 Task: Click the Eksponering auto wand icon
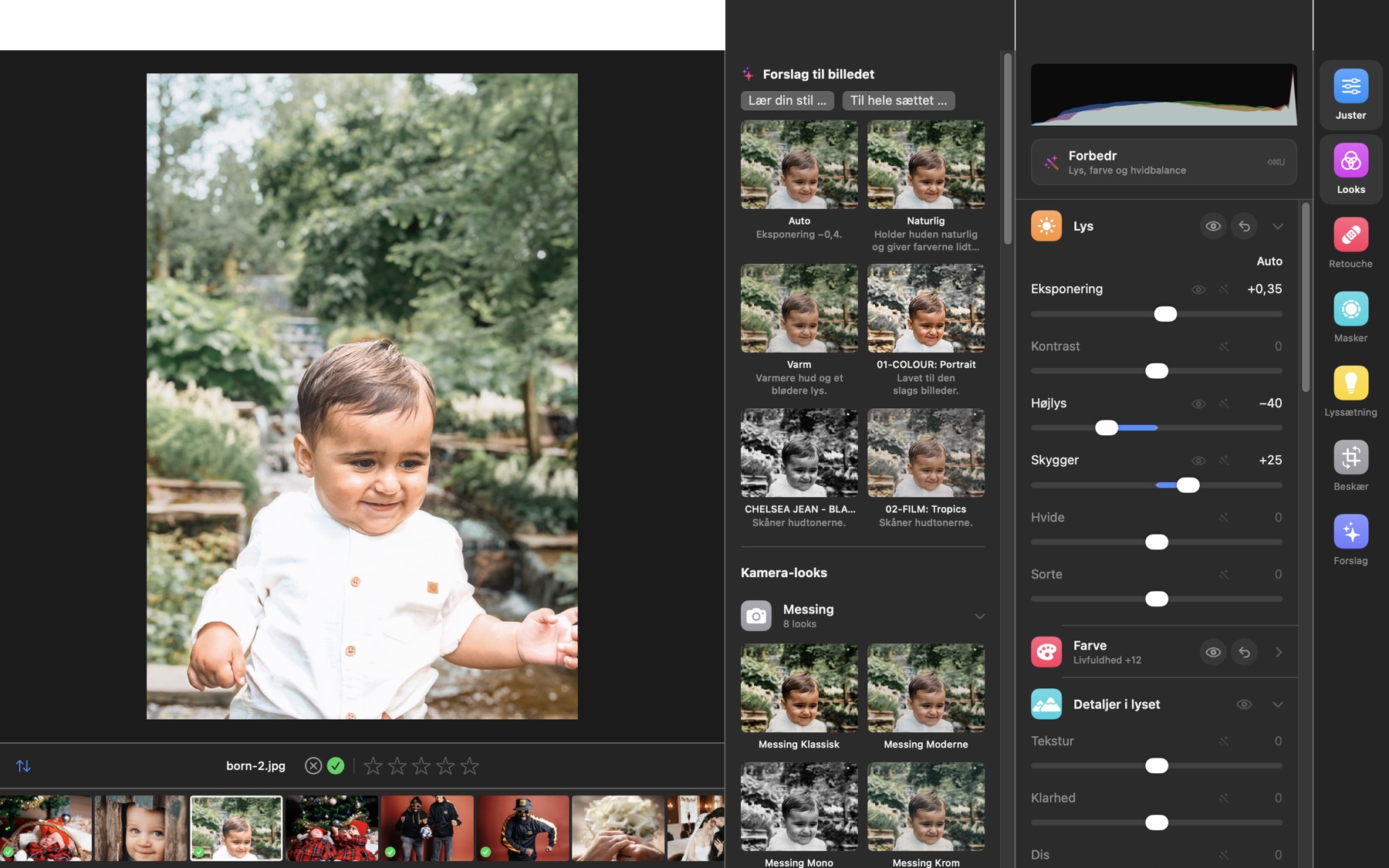click(1224, 289)
